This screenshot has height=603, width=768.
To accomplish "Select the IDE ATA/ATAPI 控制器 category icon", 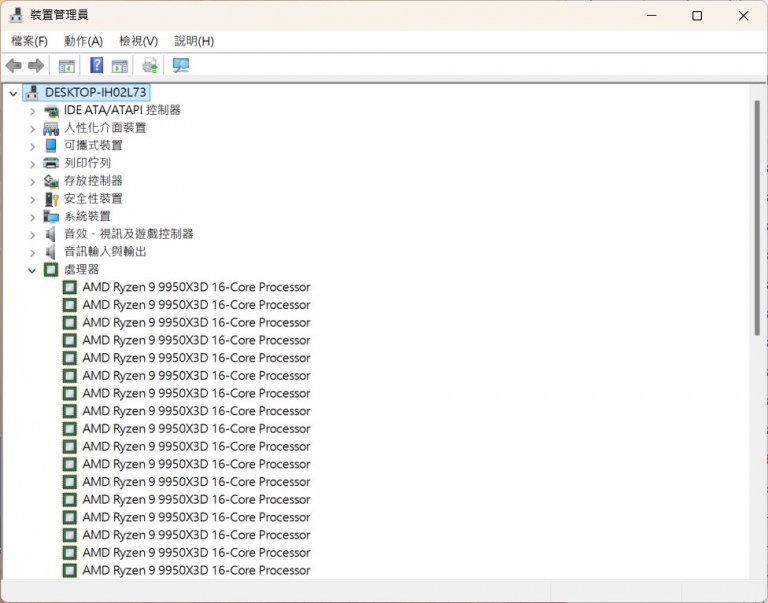I will point(51,111).
